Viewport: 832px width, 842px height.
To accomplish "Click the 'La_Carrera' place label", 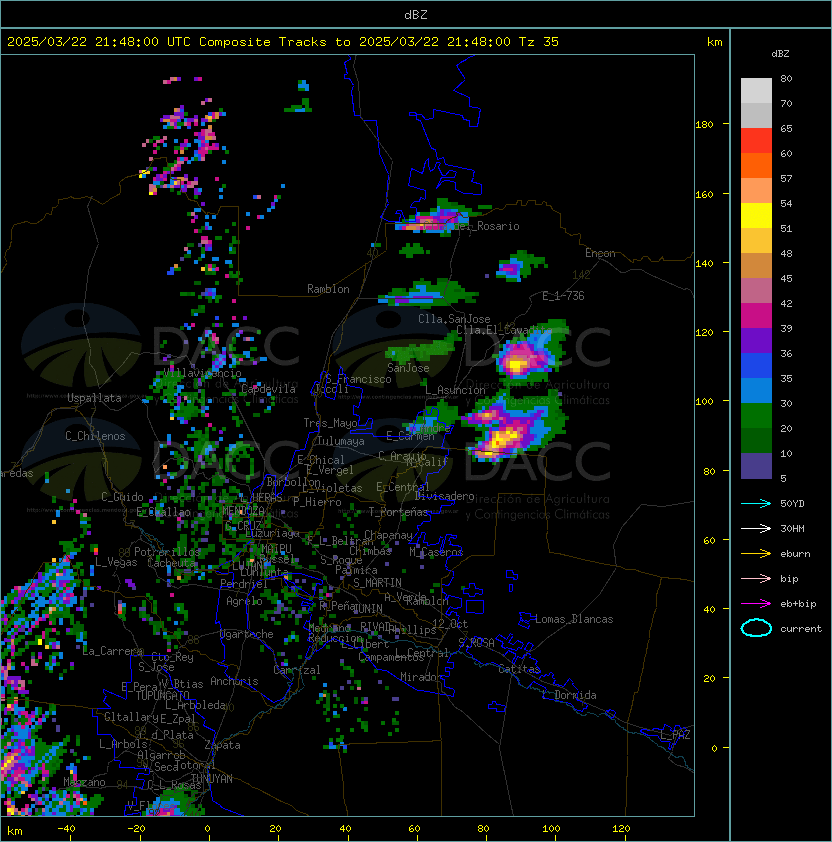I will (112, 651).
